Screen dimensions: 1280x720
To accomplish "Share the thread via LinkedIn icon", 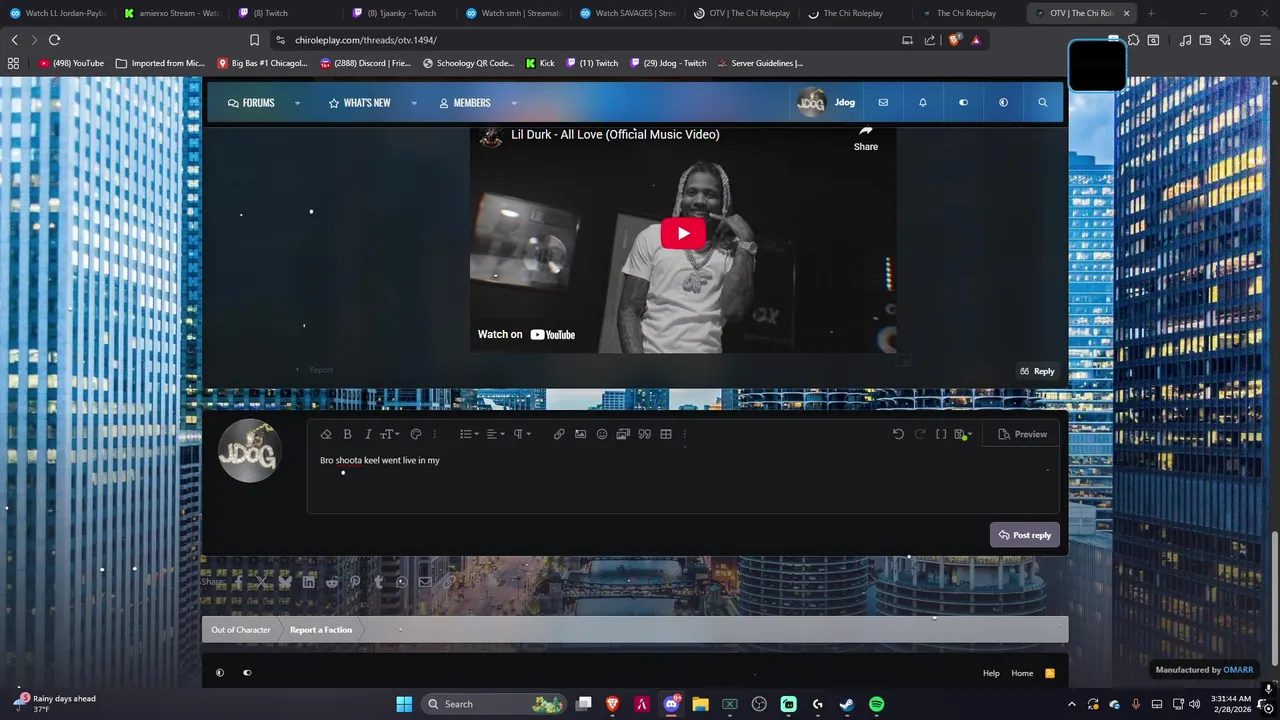I will click(x=308, y=581).
